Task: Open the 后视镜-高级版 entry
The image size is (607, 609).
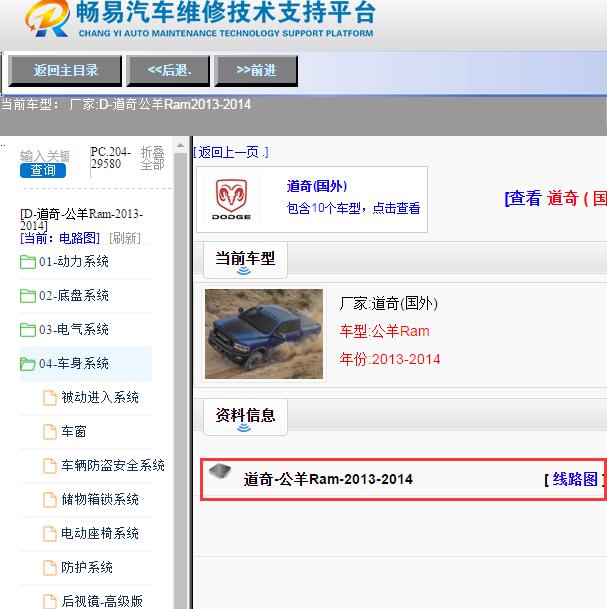Action: tap(102, 601)
